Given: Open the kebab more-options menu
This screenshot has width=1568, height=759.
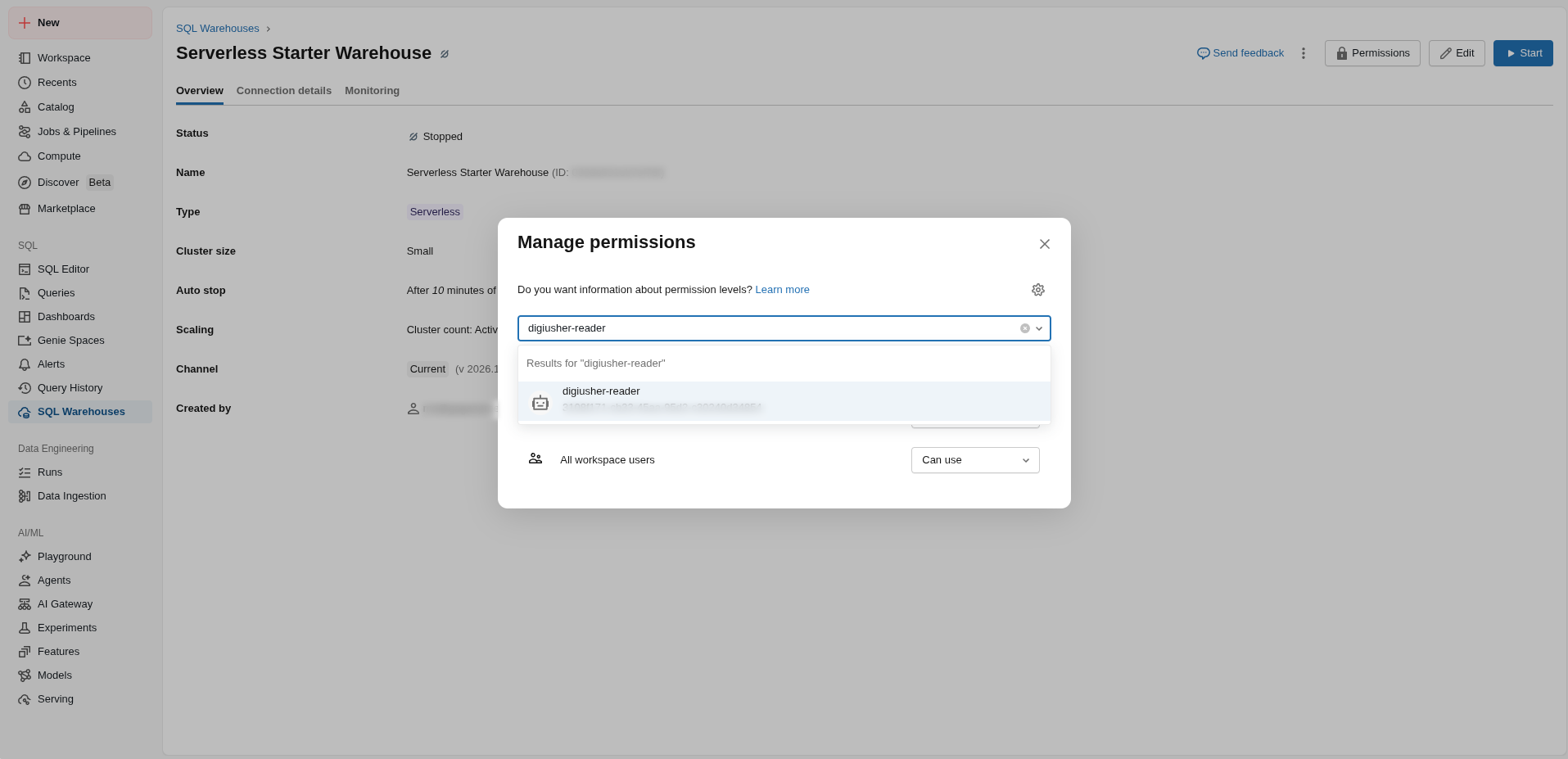Looking at the screenshot, I should (1304, 53).
